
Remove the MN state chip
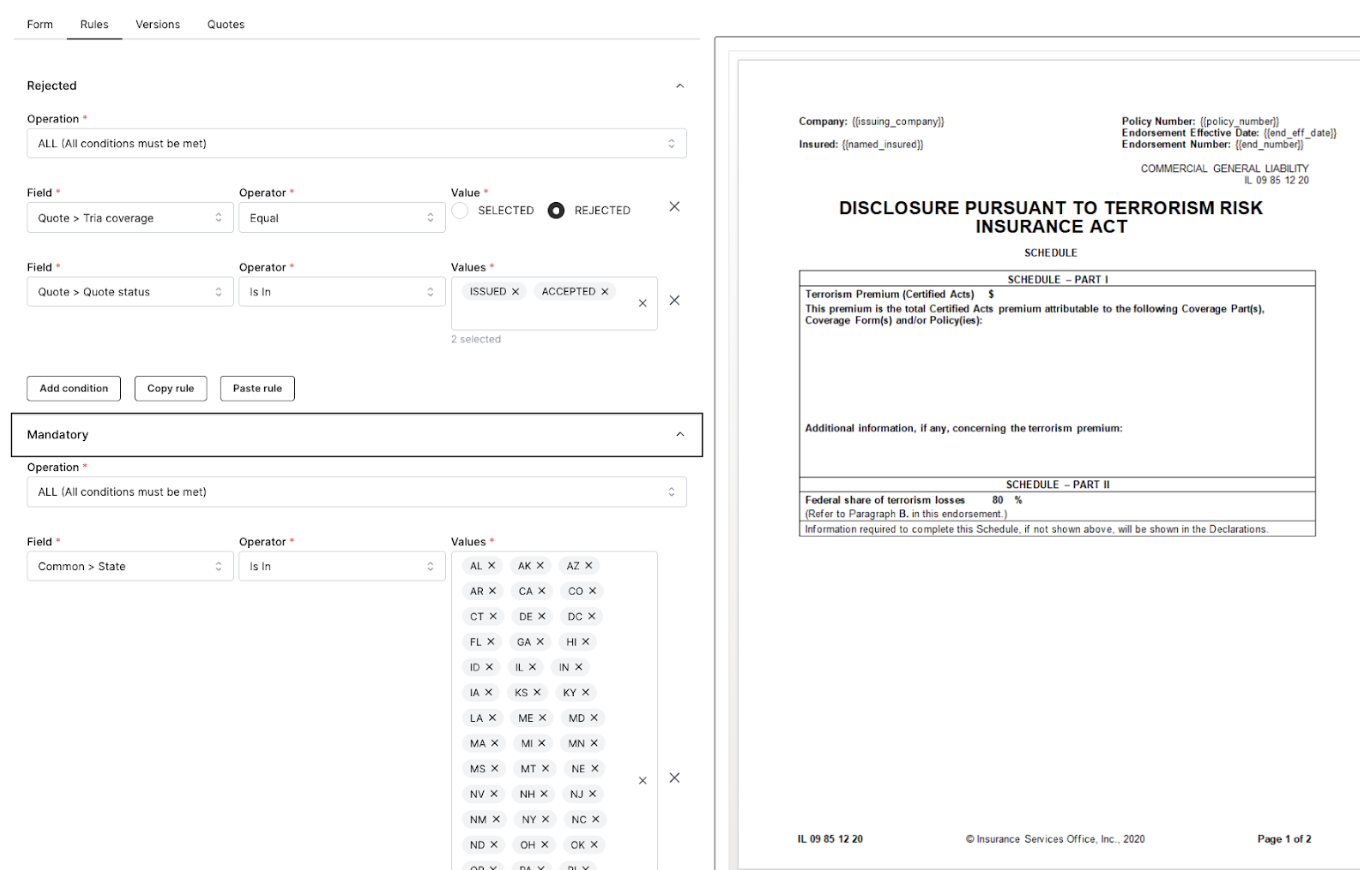[x=593, y=743]
